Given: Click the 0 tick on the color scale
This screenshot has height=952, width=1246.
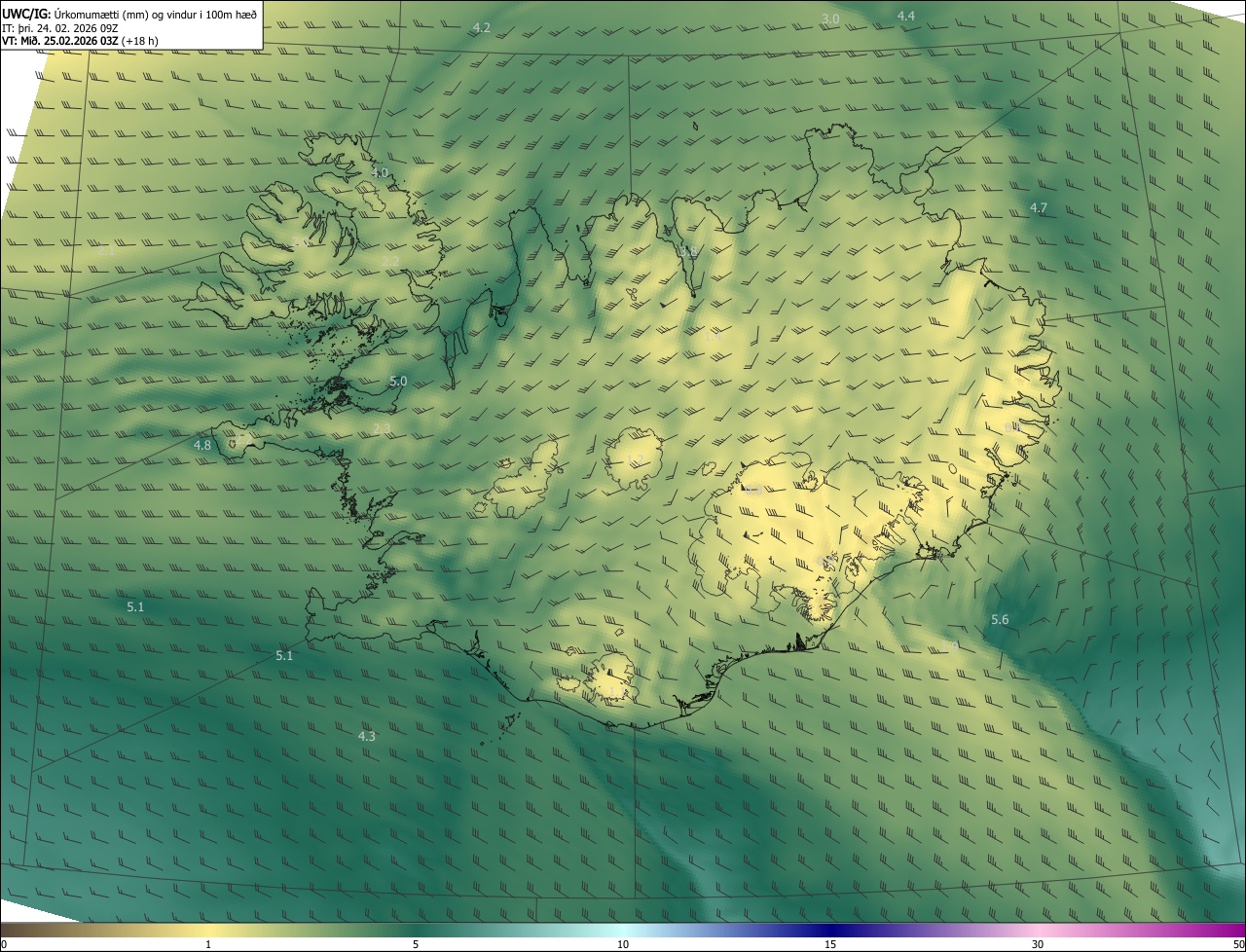Looking at the screenshot, I should [3, 944].
